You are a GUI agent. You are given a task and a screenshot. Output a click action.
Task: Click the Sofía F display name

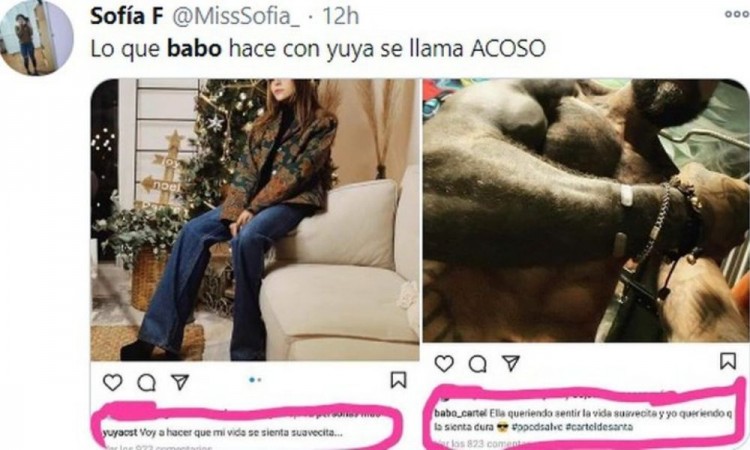(x=127, y=16)
